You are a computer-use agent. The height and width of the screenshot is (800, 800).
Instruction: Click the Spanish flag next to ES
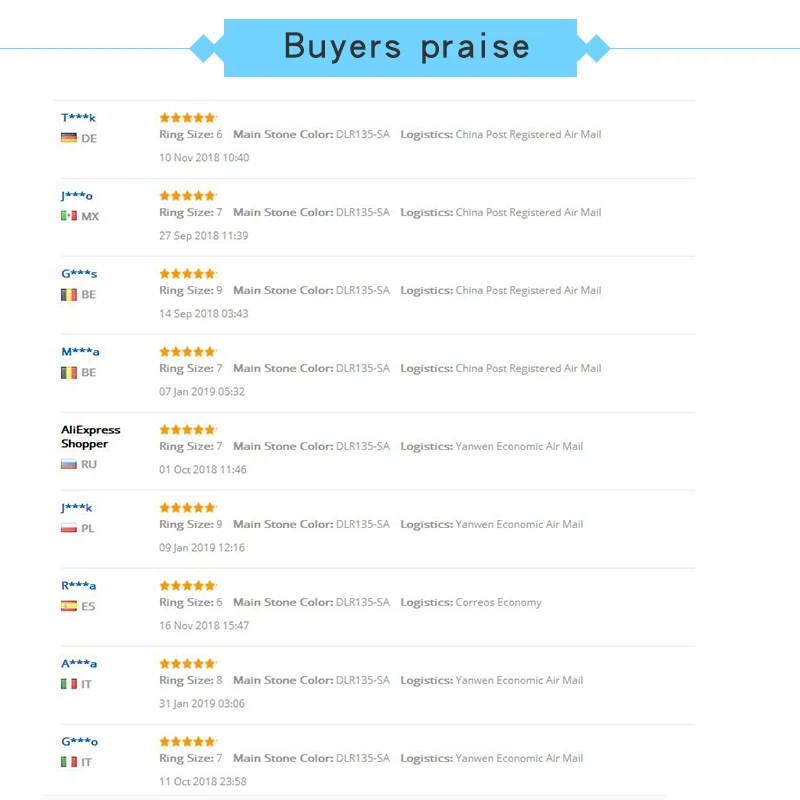click(69, 606)
